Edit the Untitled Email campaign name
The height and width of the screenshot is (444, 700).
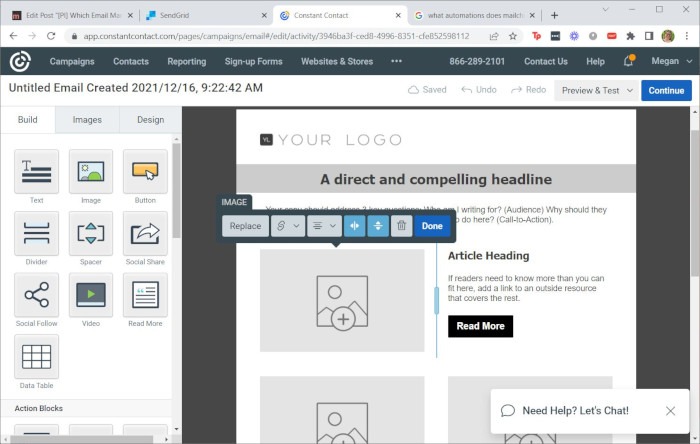pyautogui.click(x=136, y=88)
